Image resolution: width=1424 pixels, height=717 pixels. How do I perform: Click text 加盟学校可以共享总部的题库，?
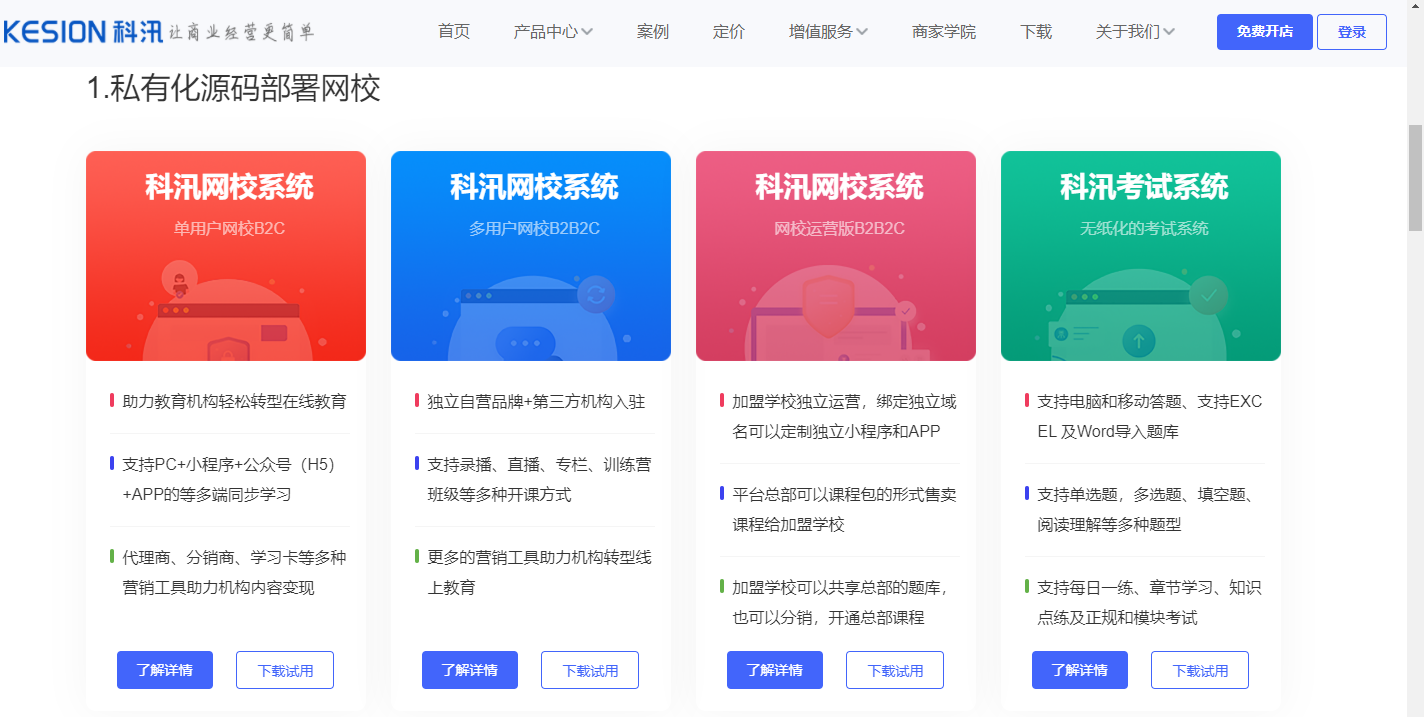(x=840, y=587)
